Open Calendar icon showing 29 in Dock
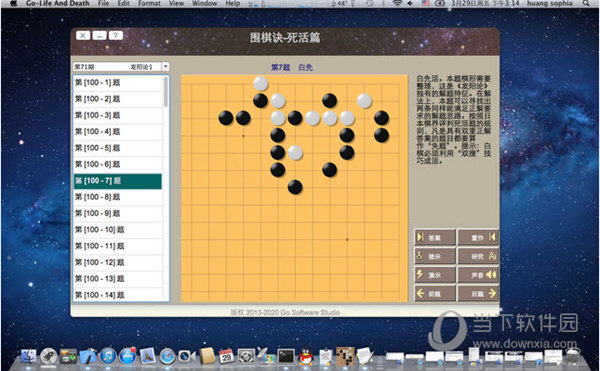Viewport: 600px width, 371px height. [227, 356]
